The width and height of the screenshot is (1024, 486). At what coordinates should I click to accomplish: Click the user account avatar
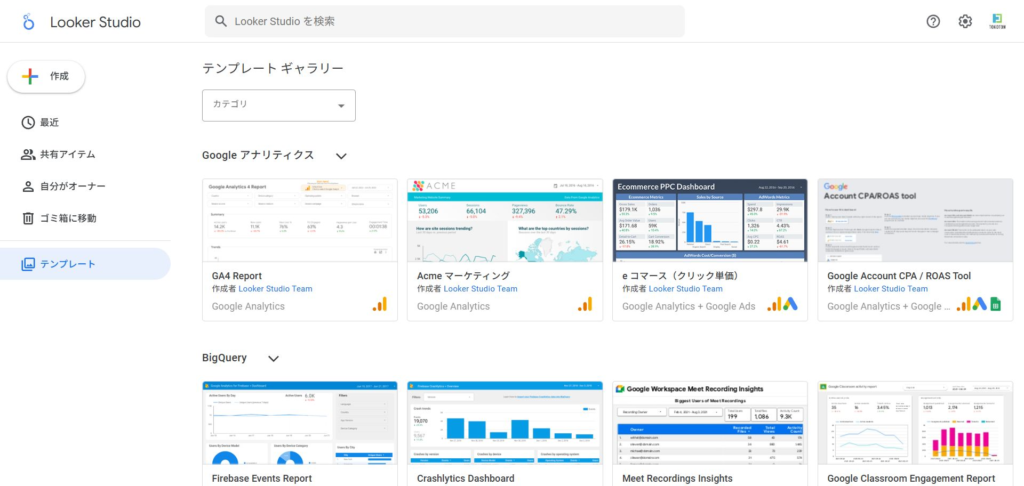[x=997, y=21]
